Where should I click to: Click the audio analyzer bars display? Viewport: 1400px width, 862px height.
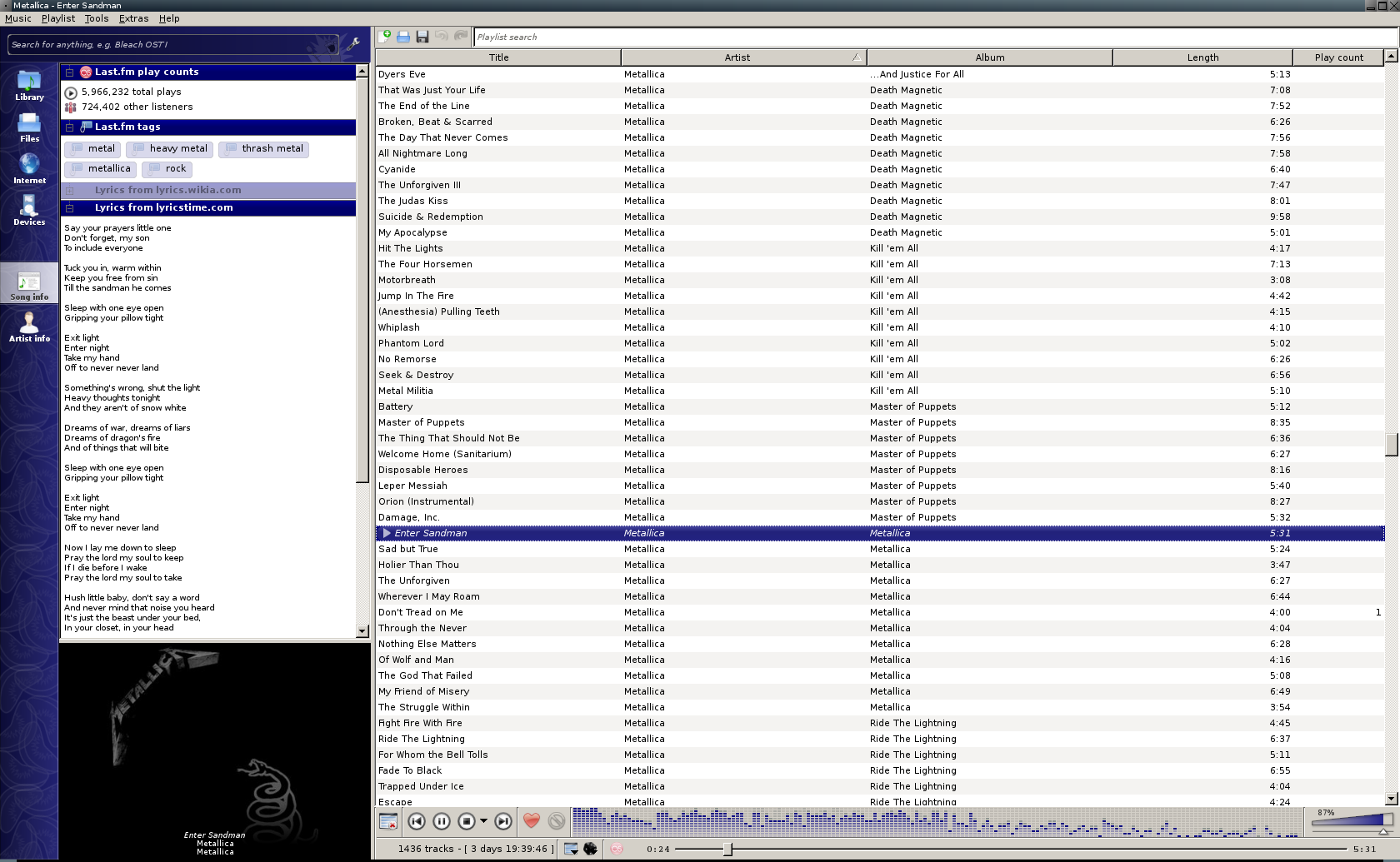937,821
